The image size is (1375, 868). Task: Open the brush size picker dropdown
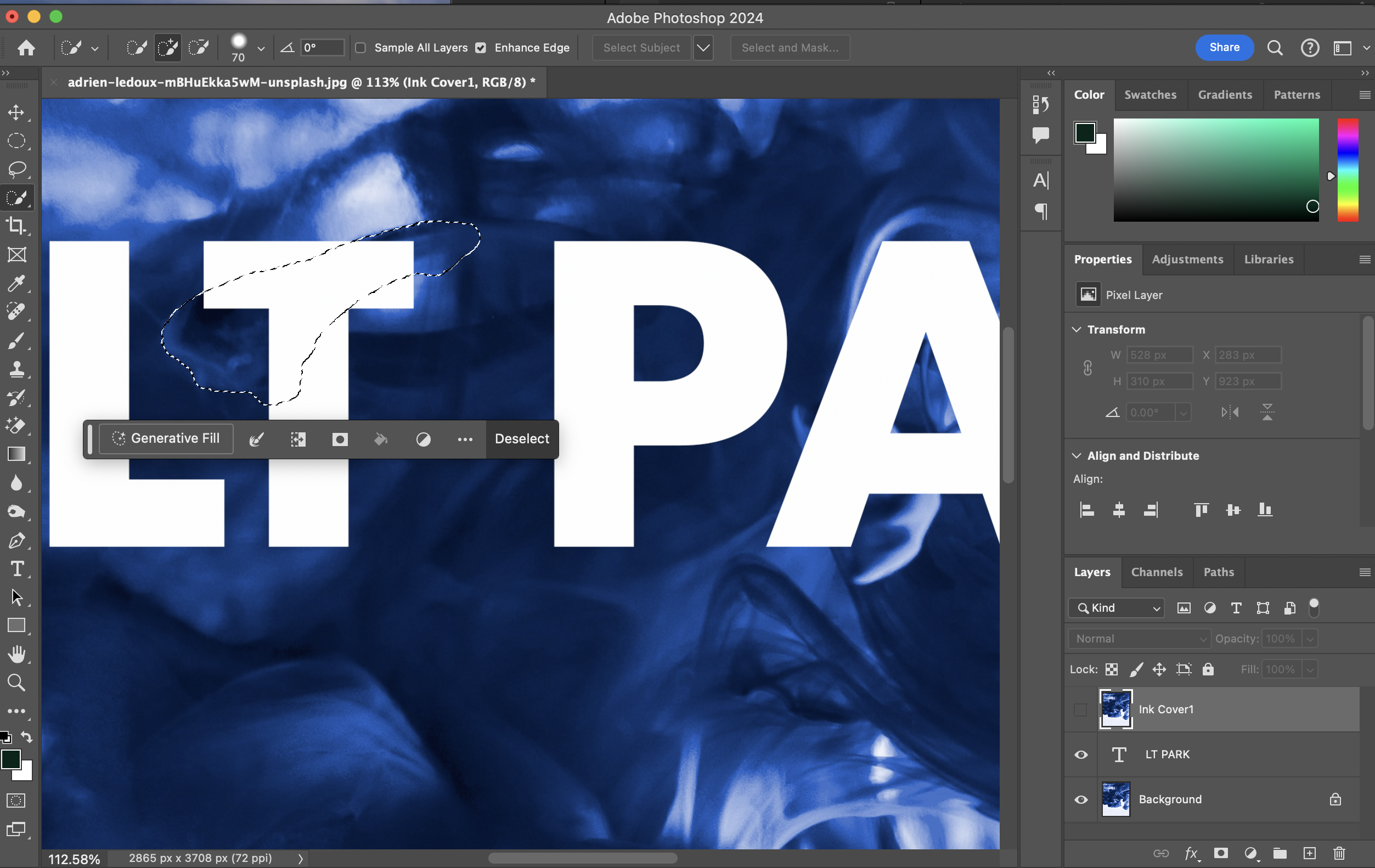(x=261, y=49)
